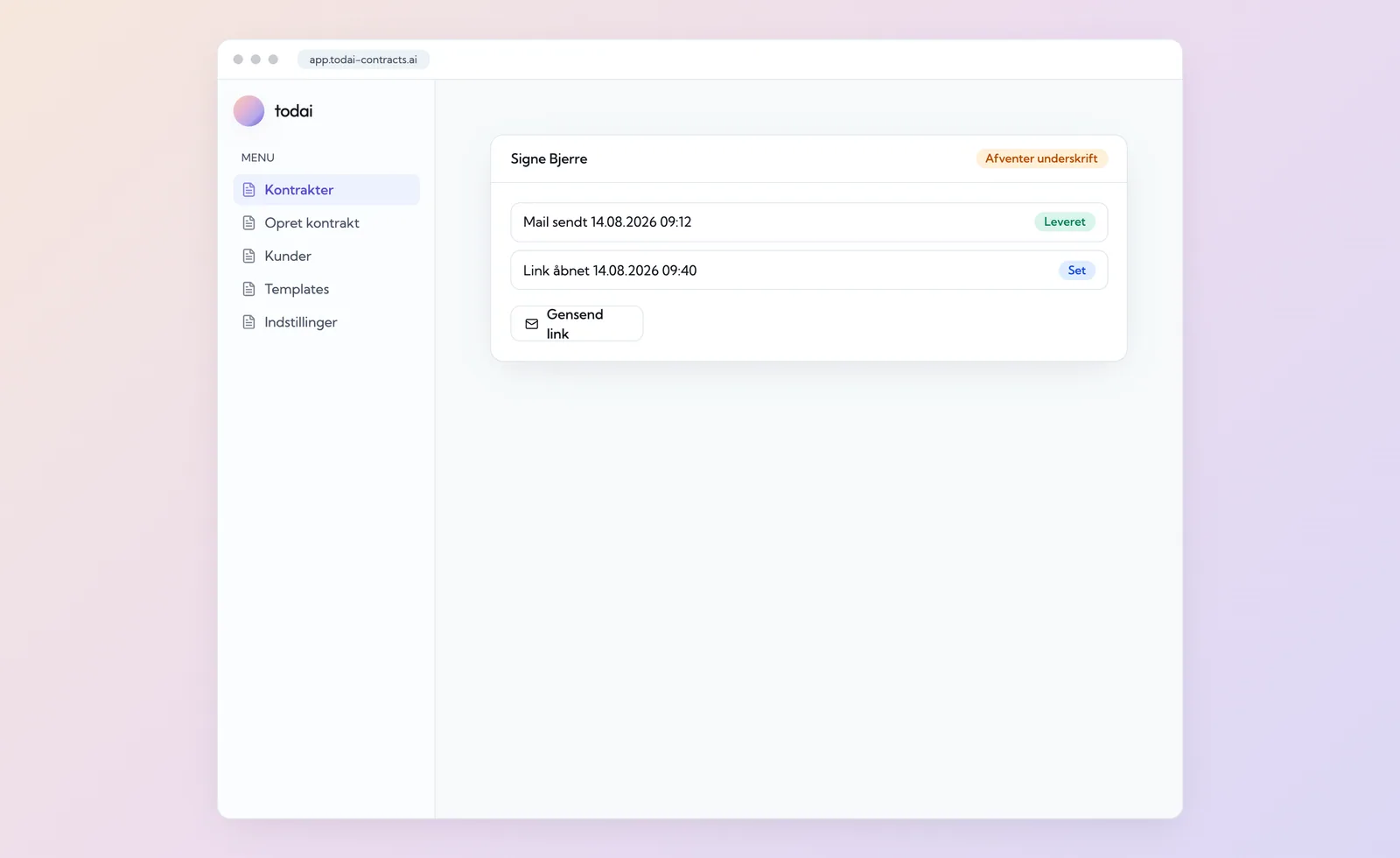Screen dimensions: 1400x858
Task: Open the Kunder section
Action: point(326,256)
